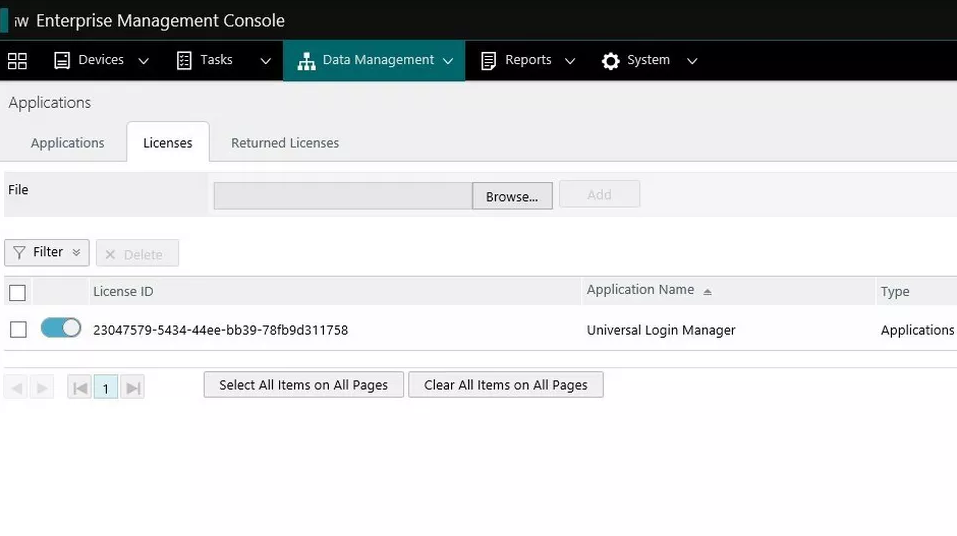The width and height of the screenshot is (957, 536).
Task: Click the Devices monitor icon
Action: (x=62, y=61)
